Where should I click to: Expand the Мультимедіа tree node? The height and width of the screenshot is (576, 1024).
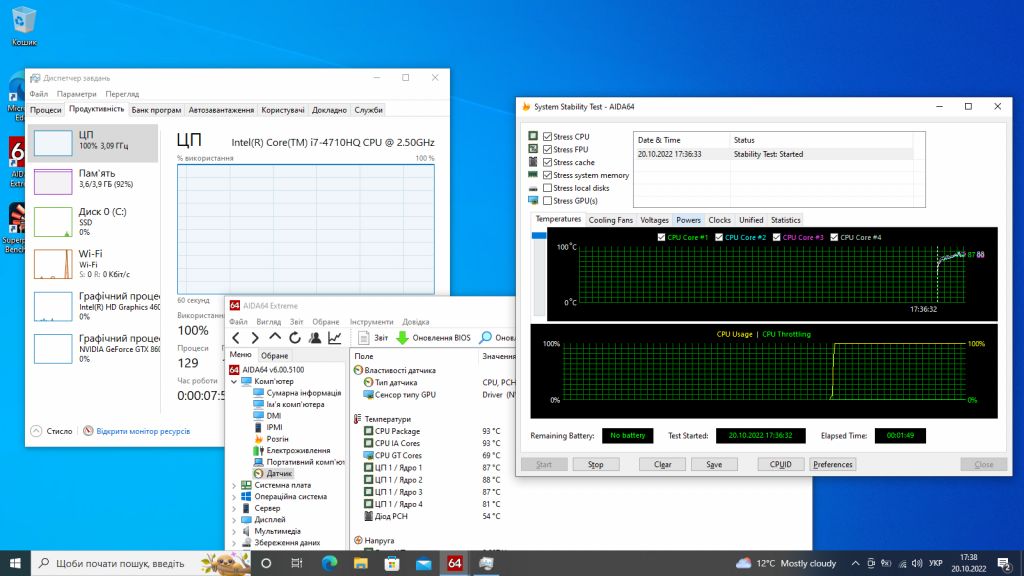234,531
